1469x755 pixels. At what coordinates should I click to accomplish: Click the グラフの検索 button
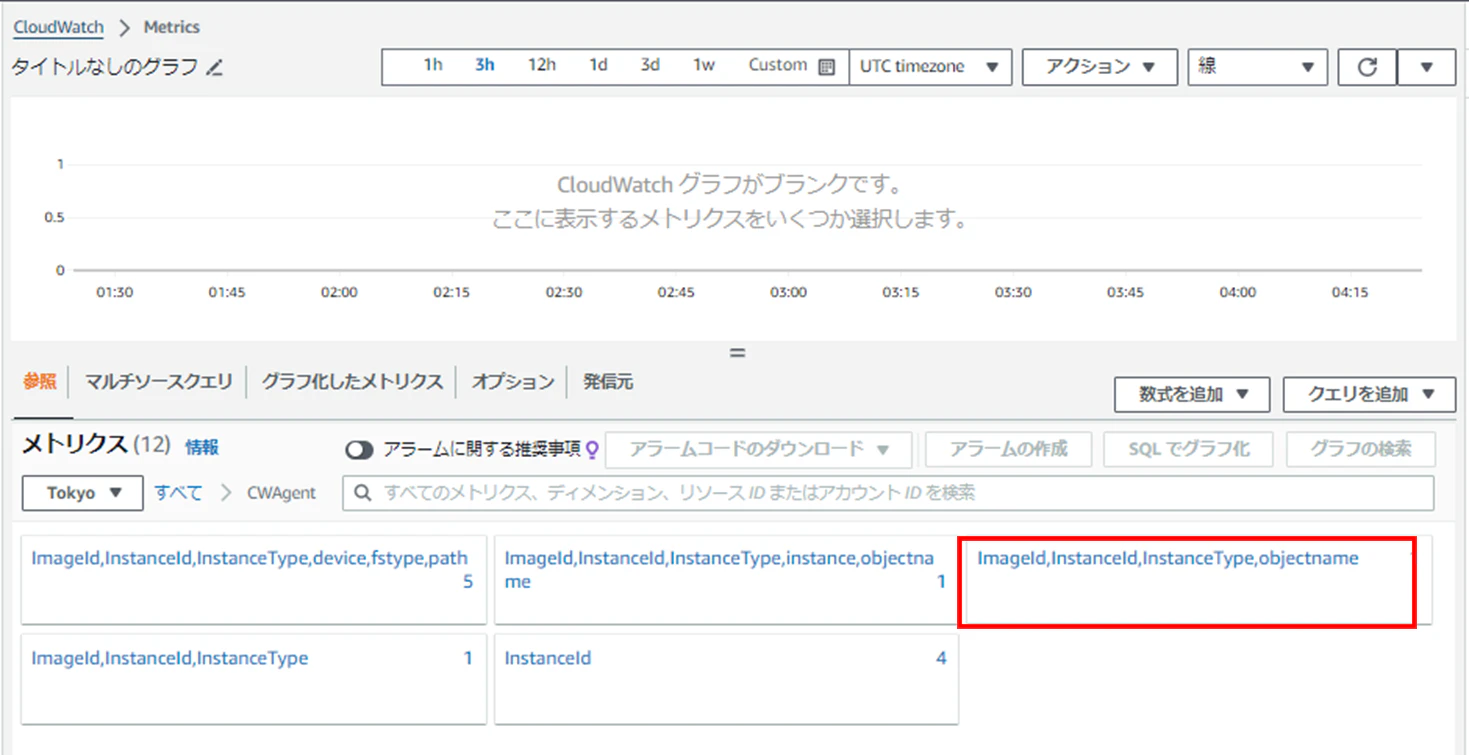tap(1361, 450)
